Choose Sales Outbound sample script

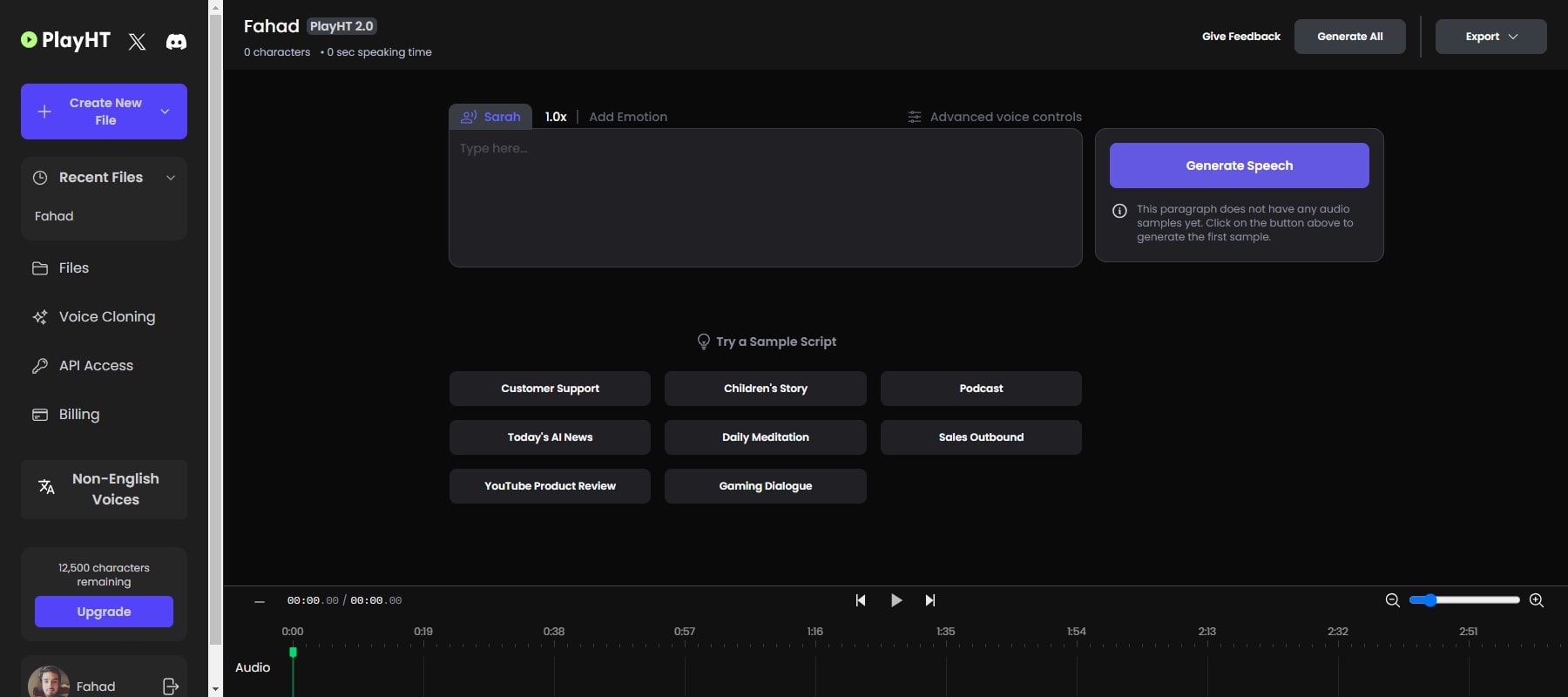tap(981, 437)
